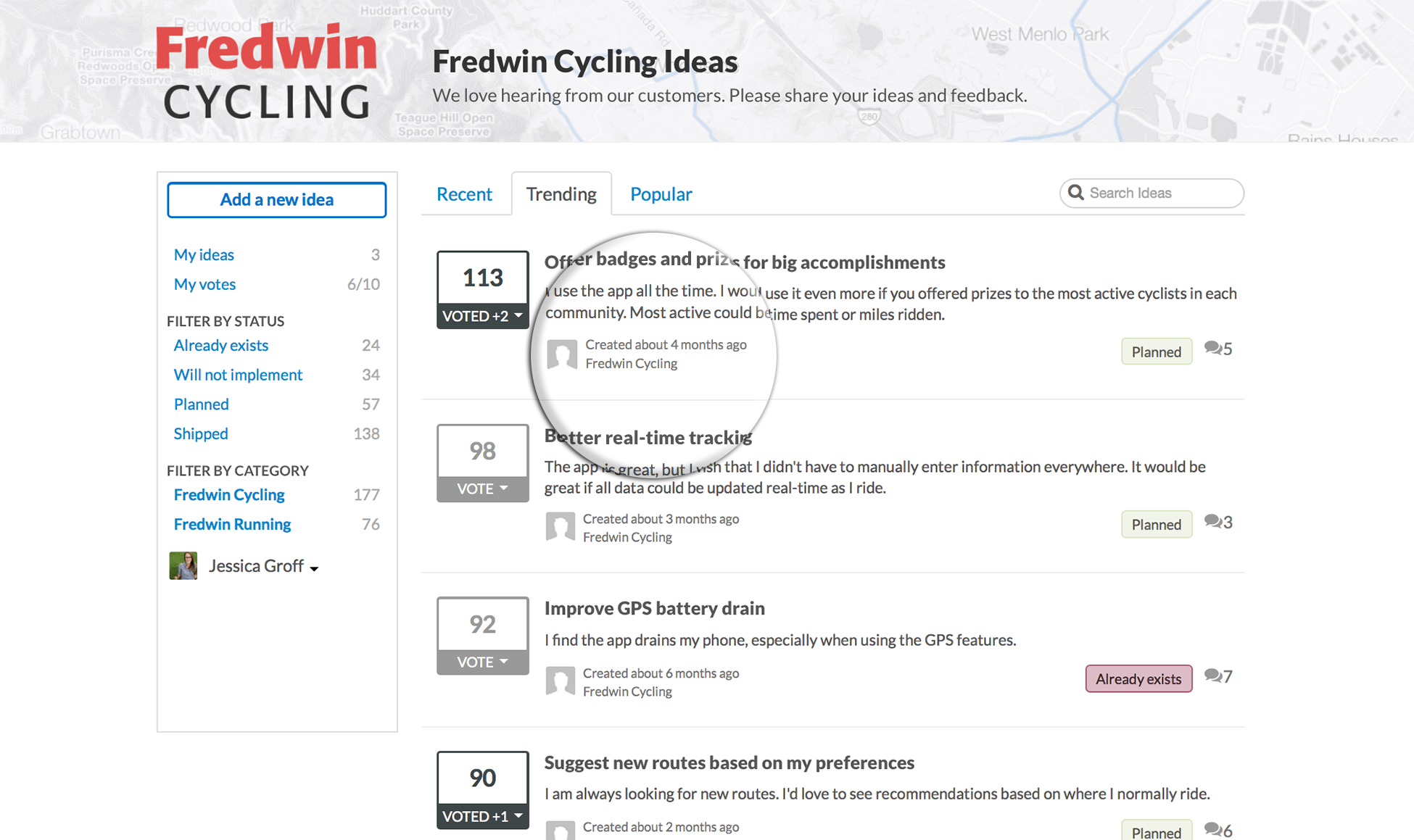Open VOTE dropdown for the 92-vote idea

(483, 662)
